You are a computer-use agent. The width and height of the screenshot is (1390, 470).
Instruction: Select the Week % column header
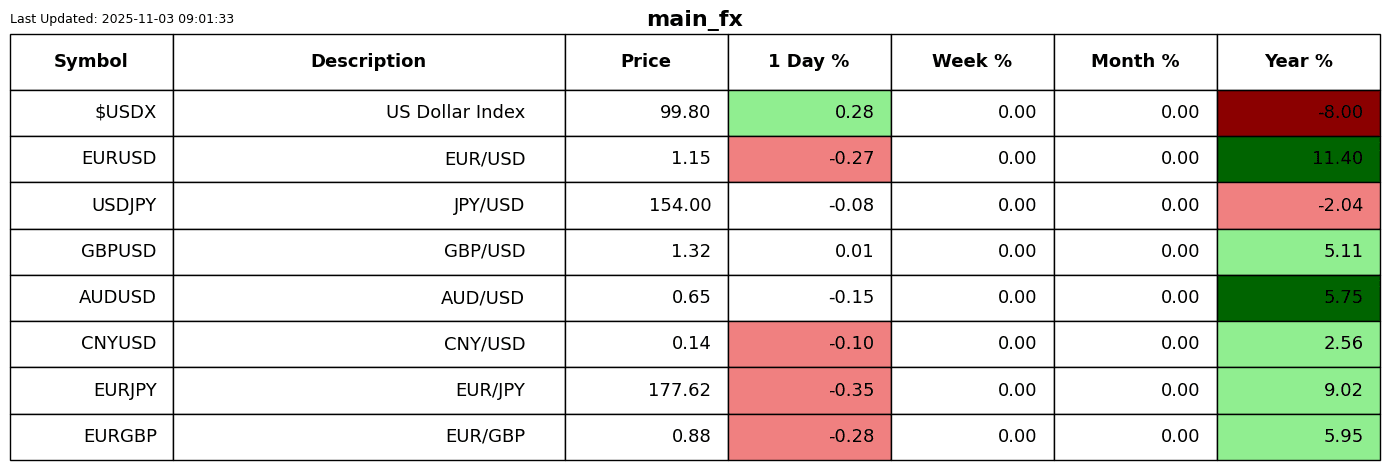coord(972,62)
